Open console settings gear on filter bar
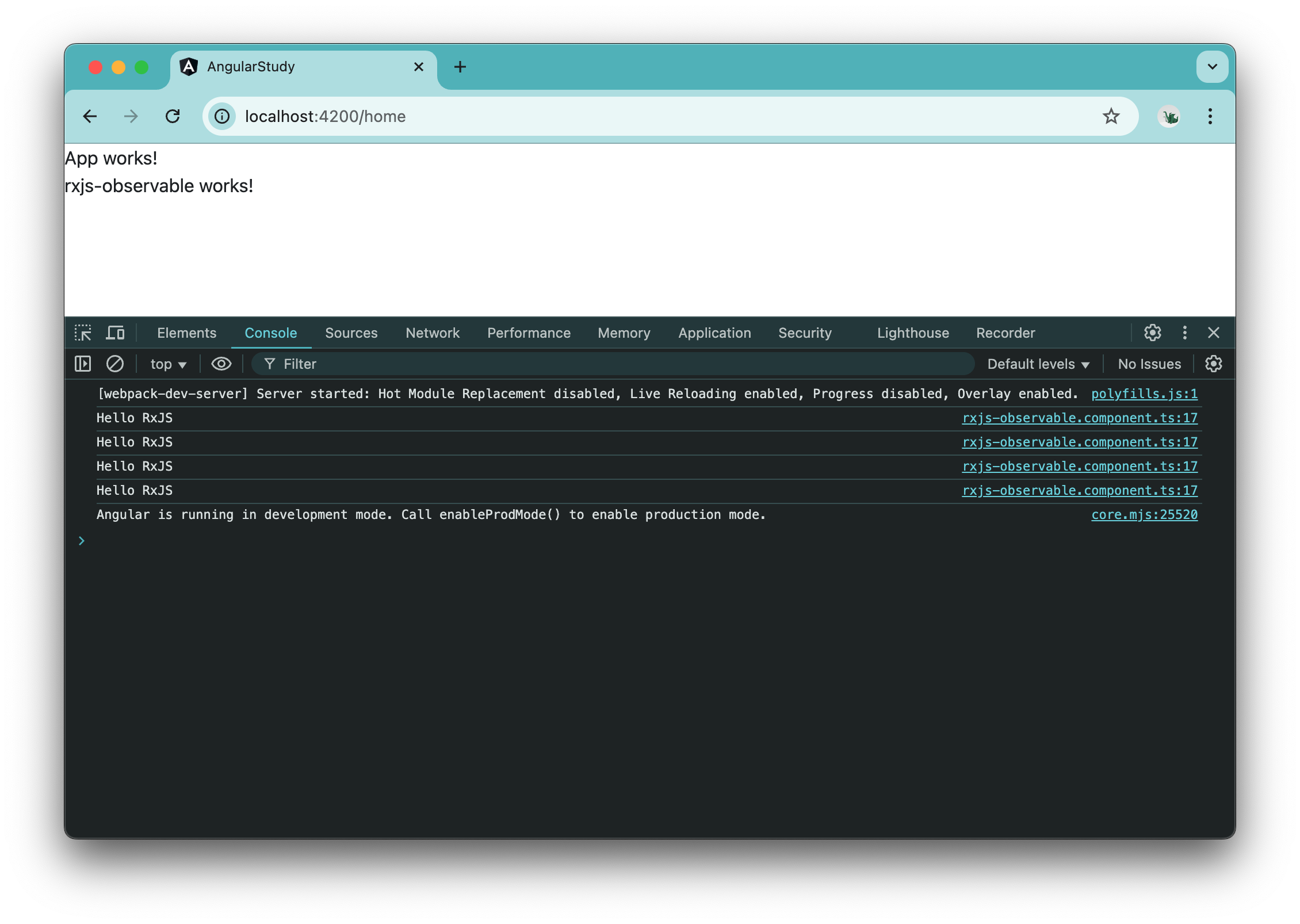This screenshot has height=924, width=1300. pos(1214,364)
